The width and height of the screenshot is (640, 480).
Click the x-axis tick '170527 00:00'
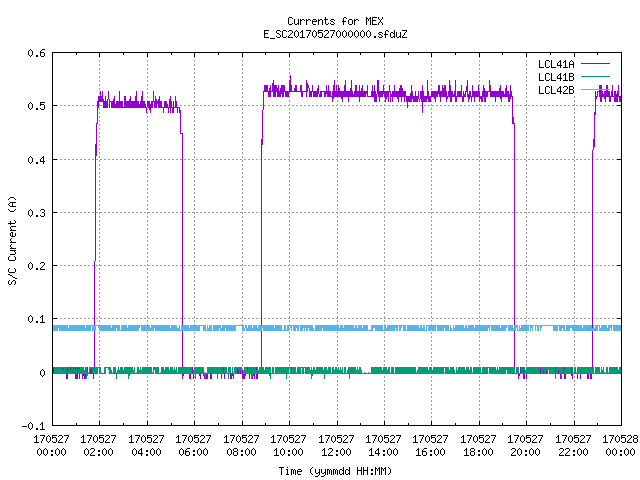[x=51, y=446]
